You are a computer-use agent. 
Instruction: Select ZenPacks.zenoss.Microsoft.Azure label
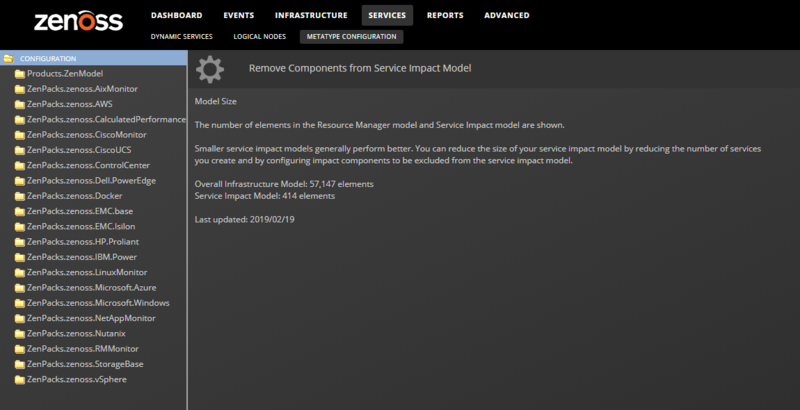pos(91,288)
